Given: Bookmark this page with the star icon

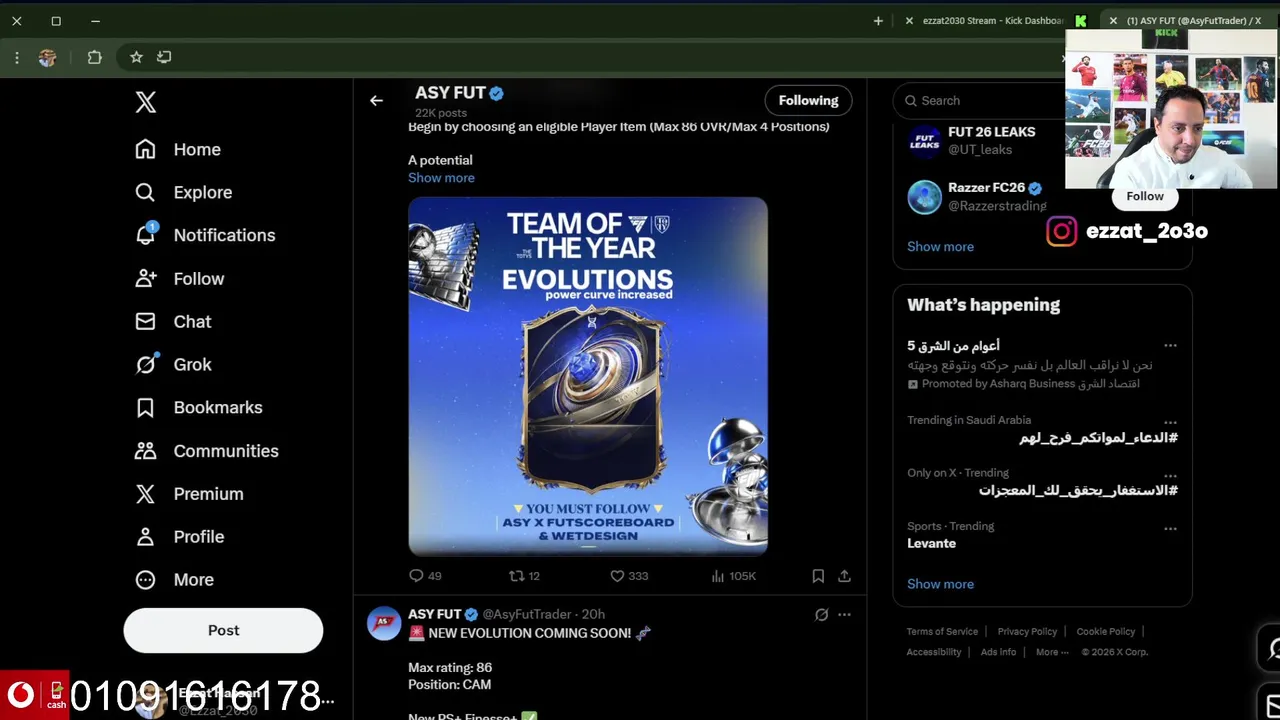Looking at the screenshot, I should click(x=136, y=57).
